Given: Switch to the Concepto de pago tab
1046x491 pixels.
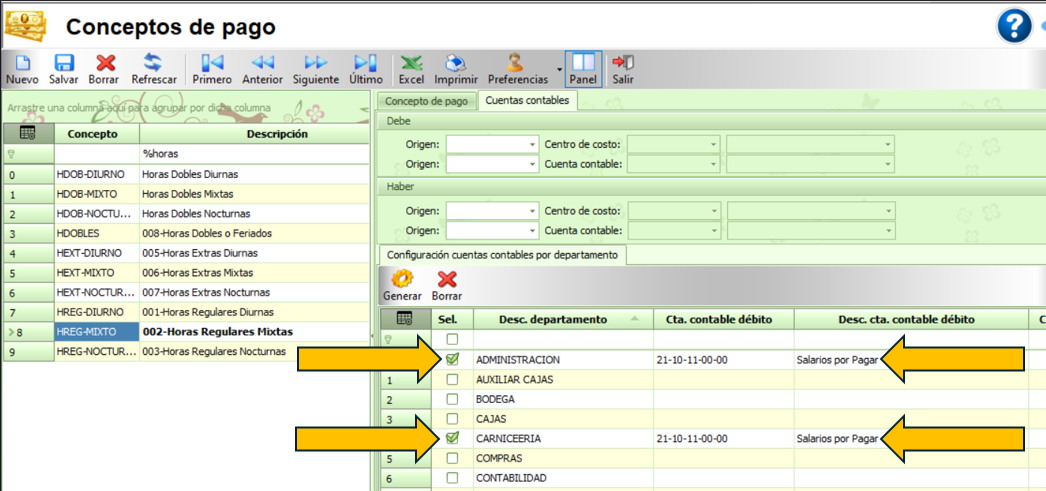Looking at the screenshot, I should (426, 101).
